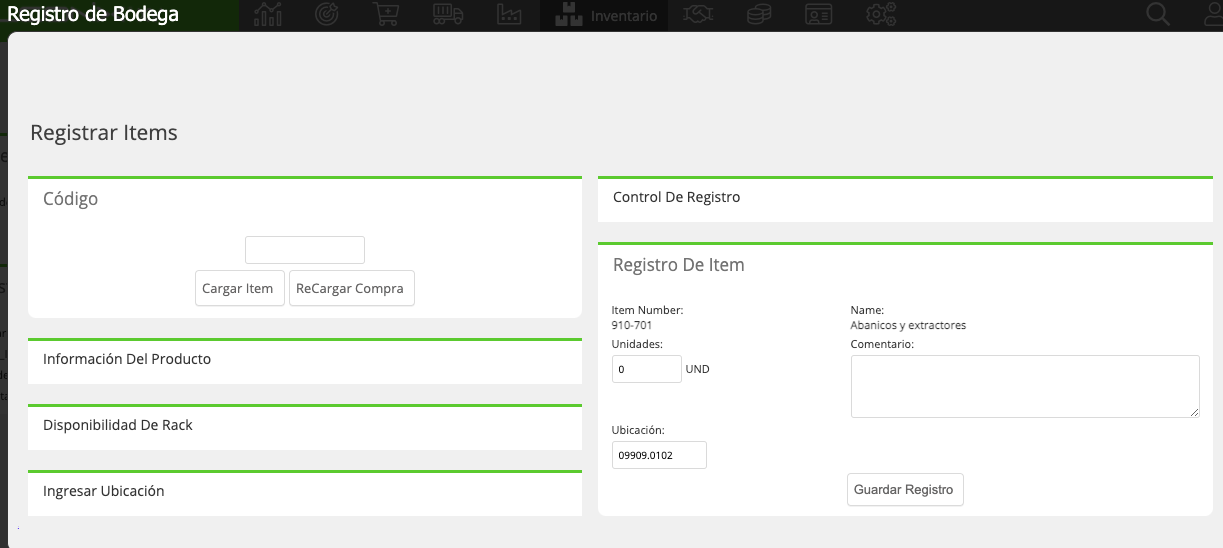Click the Código panel heading

pos(71,199)
